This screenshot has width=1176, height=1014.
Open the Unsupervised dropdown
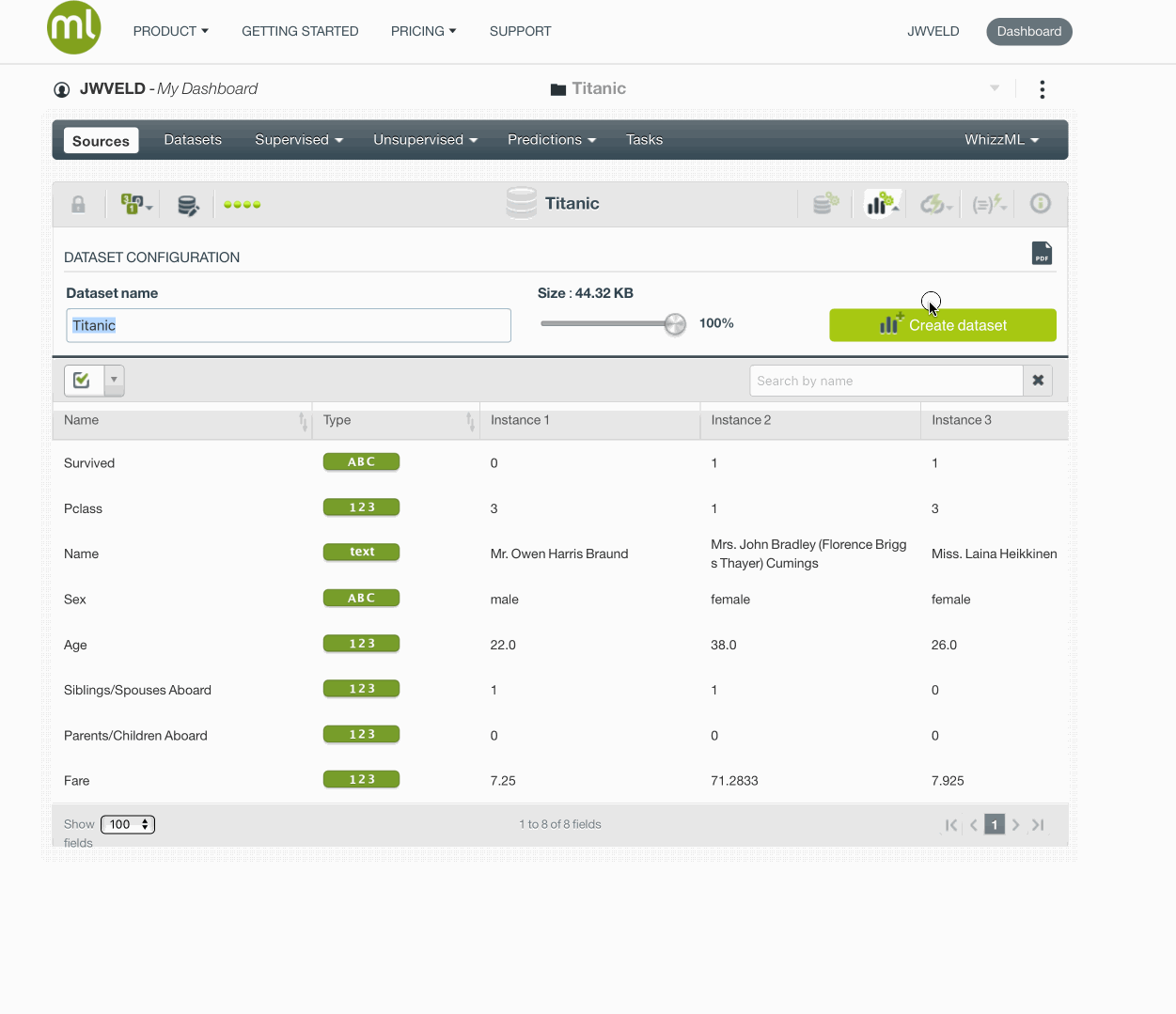click(426, 140)
